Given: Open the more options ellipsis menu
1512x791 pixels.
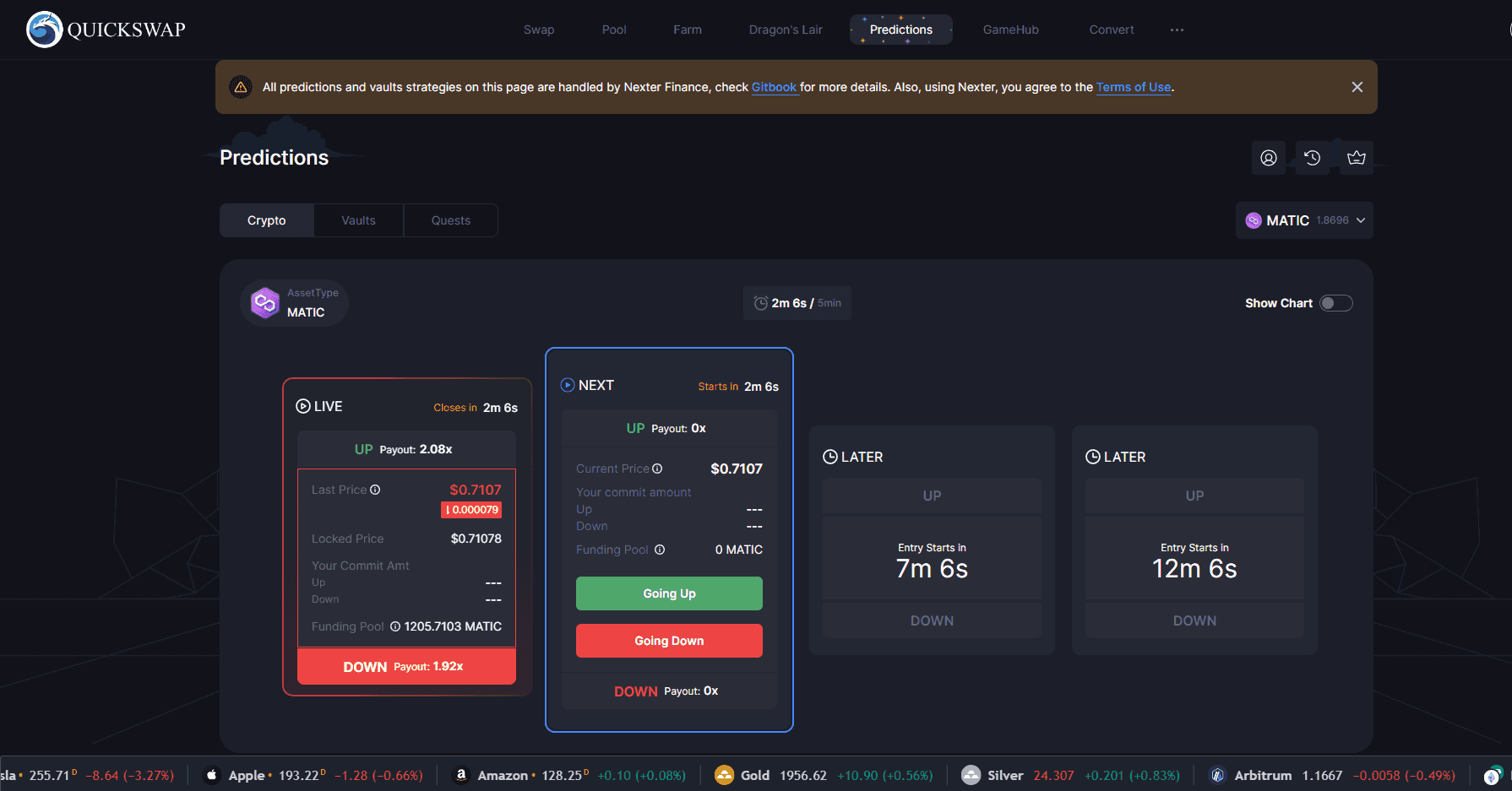Looking at the screenshot, I should (1177, 30).
